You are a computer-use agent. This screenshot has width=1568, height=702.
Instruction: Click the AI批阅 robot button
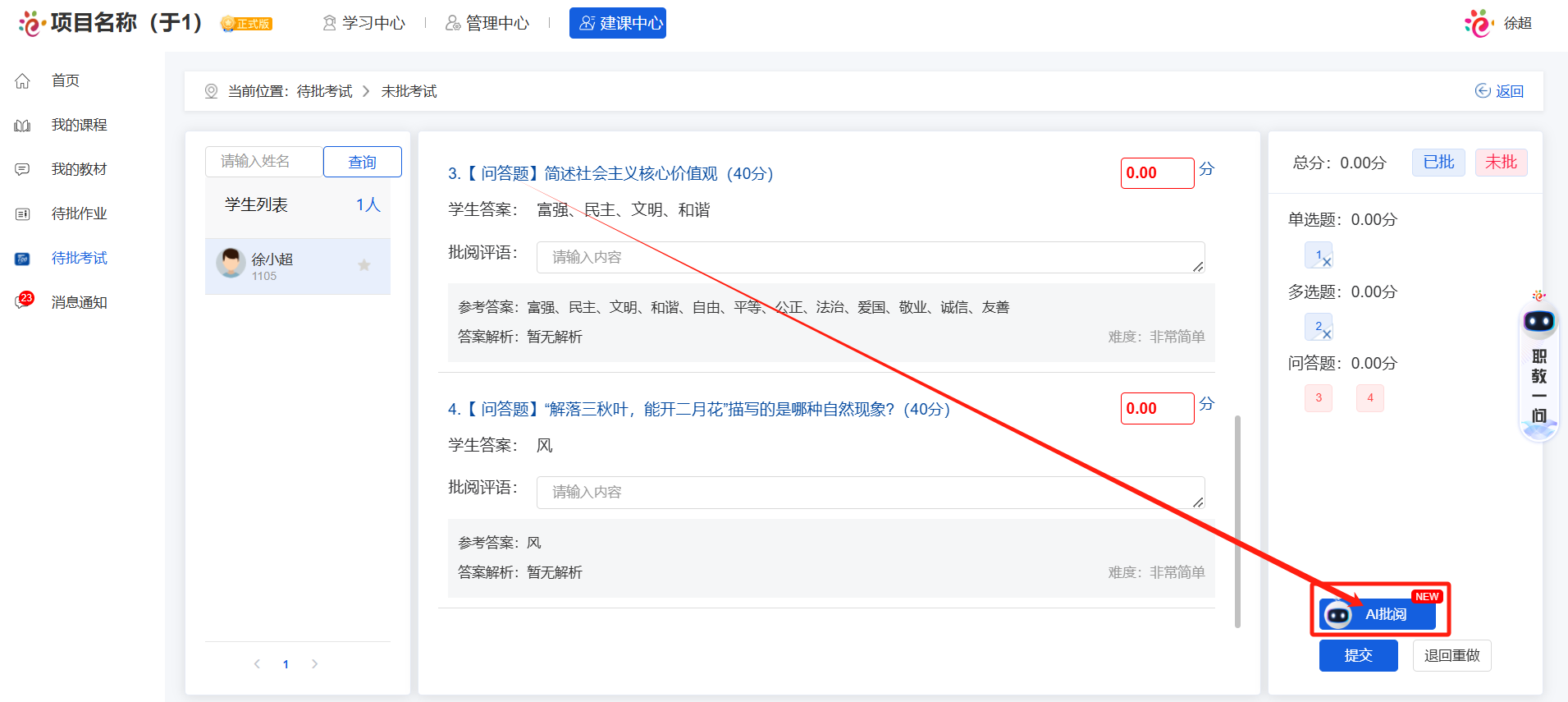(1378, 614)
